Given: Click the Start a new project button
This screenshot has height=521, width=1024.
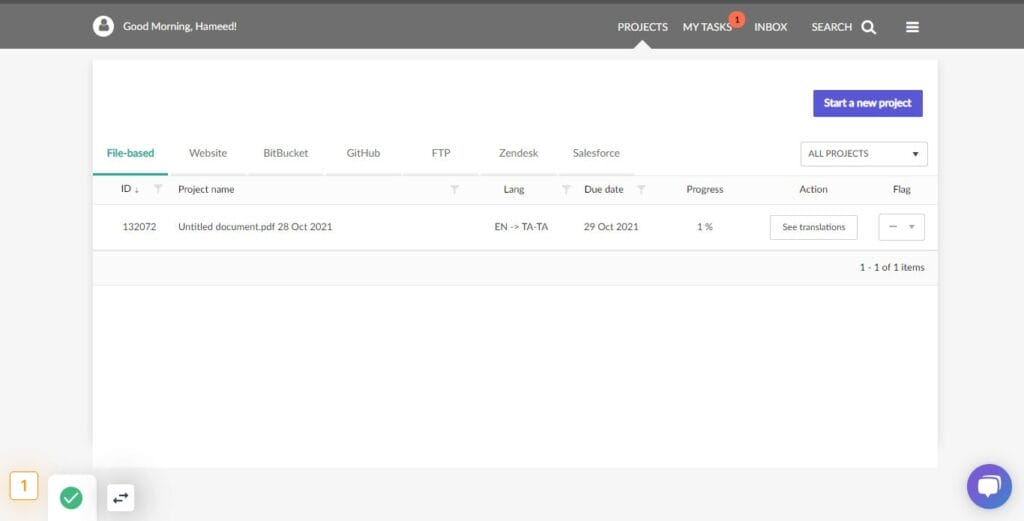Looking at the screenshot, I should pos(867,103).
